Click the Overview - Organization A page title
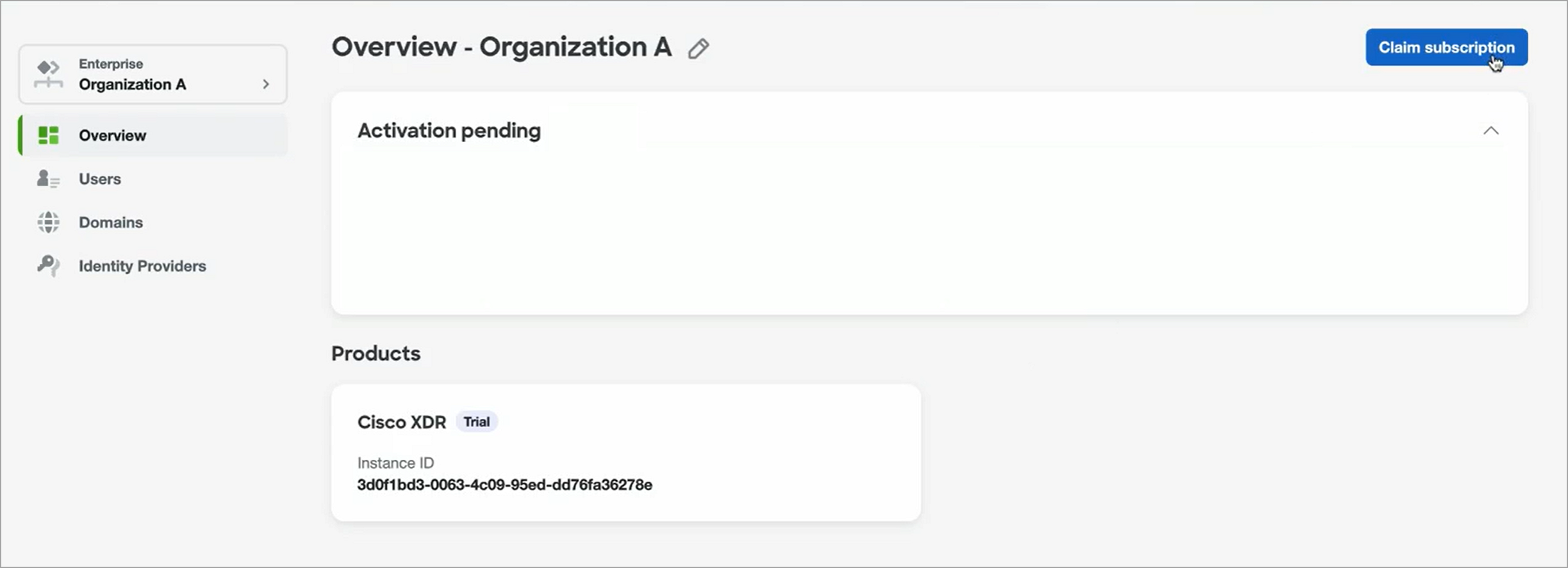Image resolution: width=1568 pixels, height=568 pixels. pyautogui.click(x=502, y=47)
